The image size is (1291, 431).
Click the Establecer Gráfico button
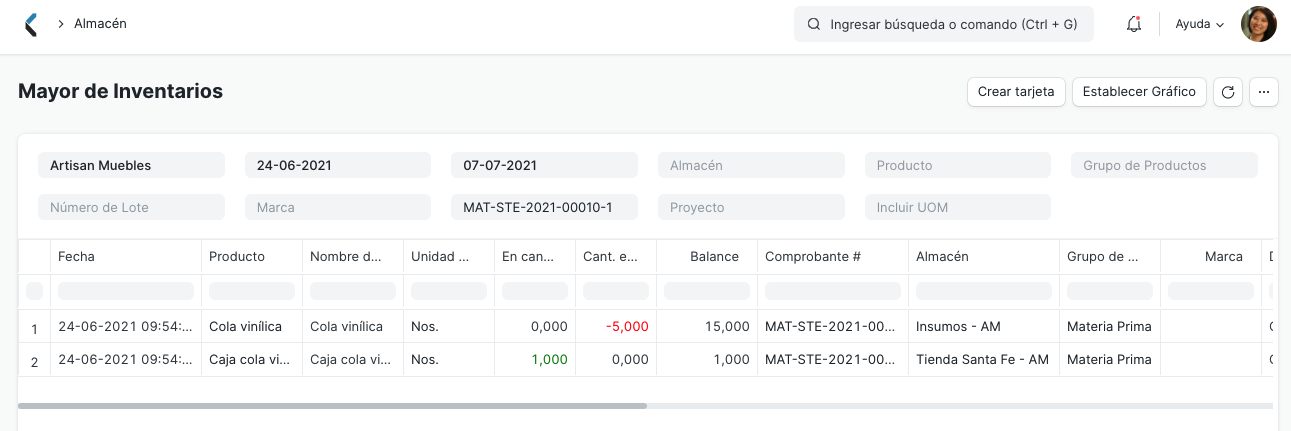coord(1139,92)
